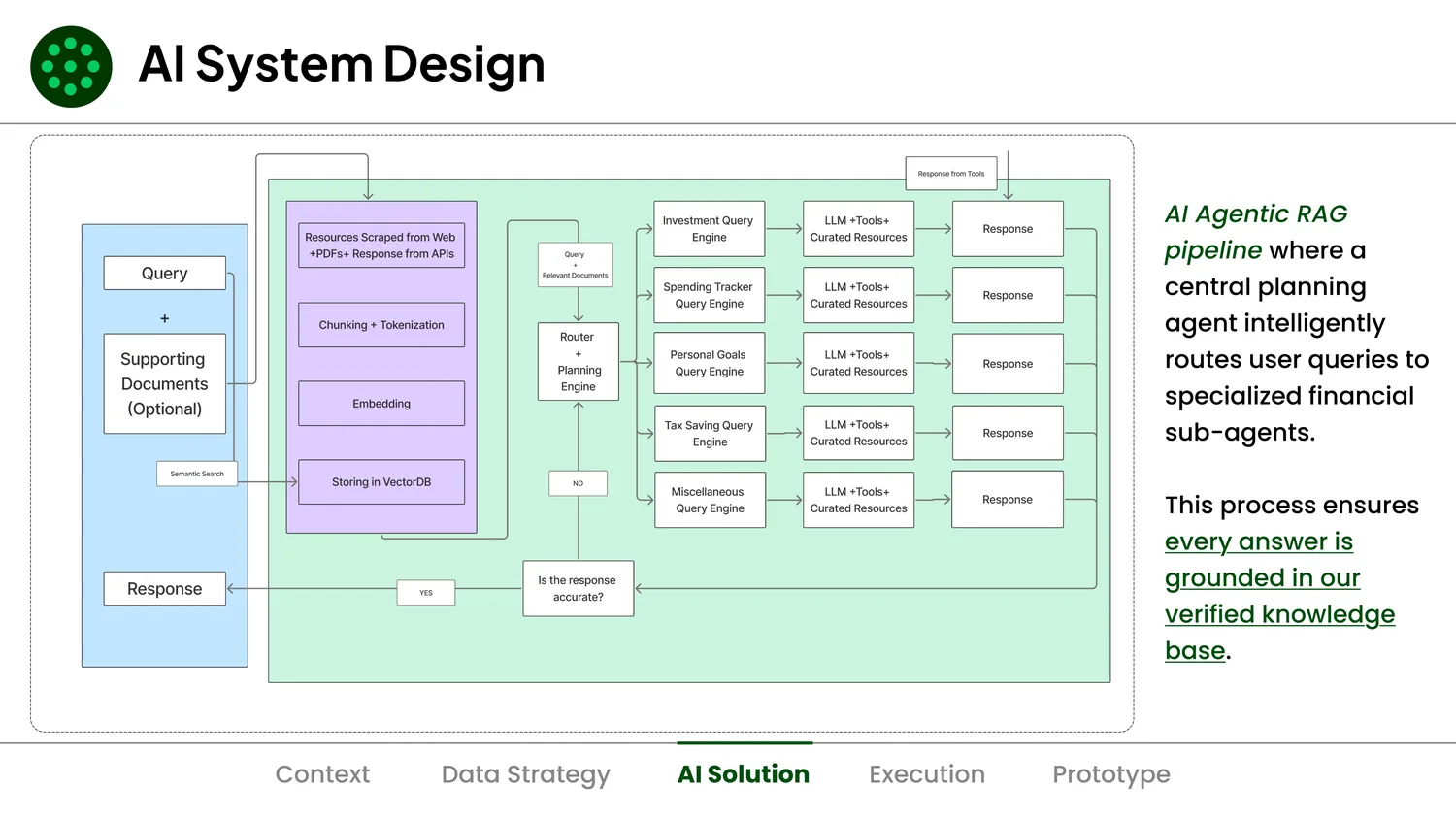Select the Spending Tracker Query Engine box
Screen dimensions: 1456x819
click(x=710, y=295)
